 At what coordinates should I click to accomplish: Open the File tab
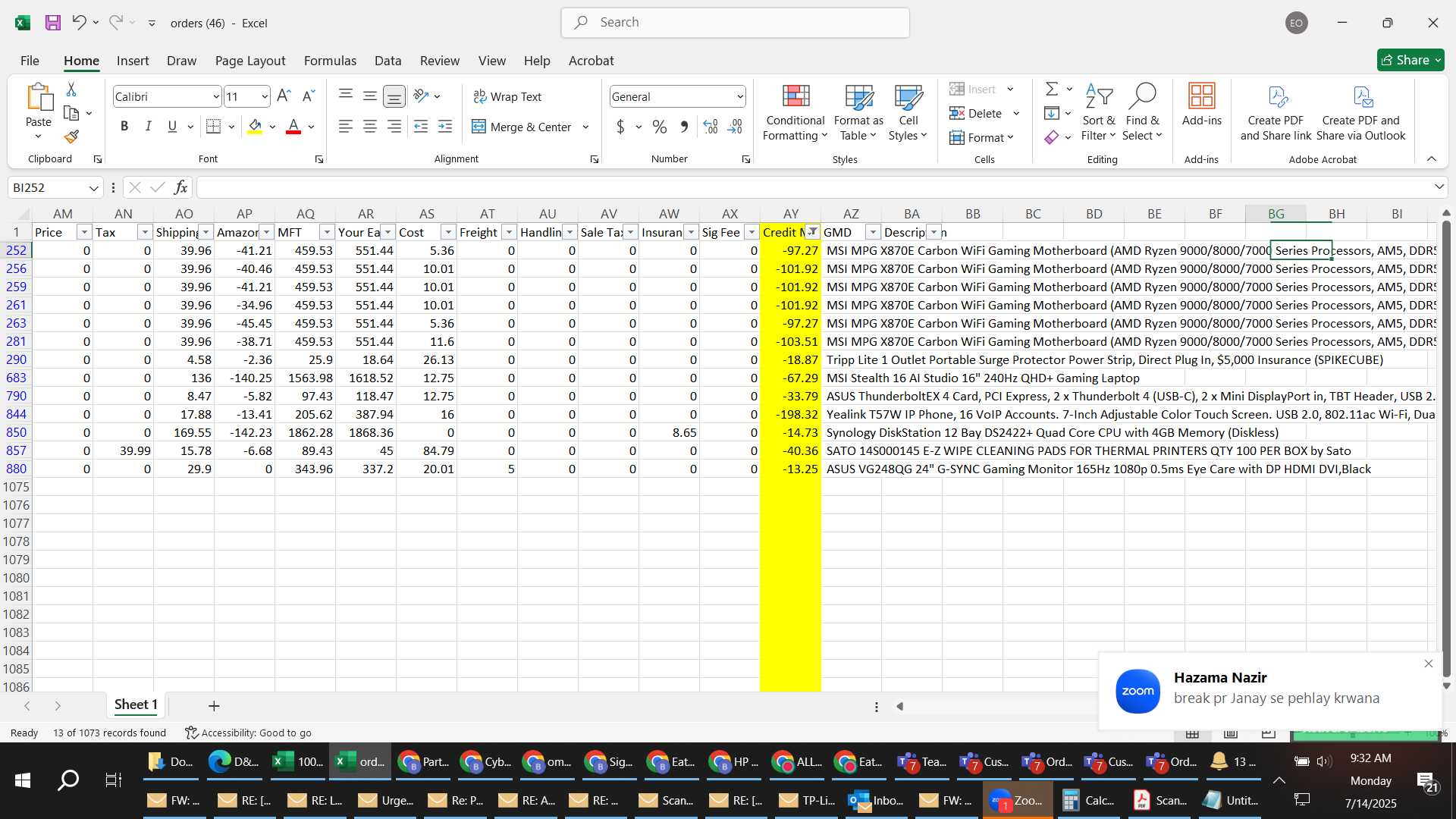pyautogui.click(x=30, y=61)
